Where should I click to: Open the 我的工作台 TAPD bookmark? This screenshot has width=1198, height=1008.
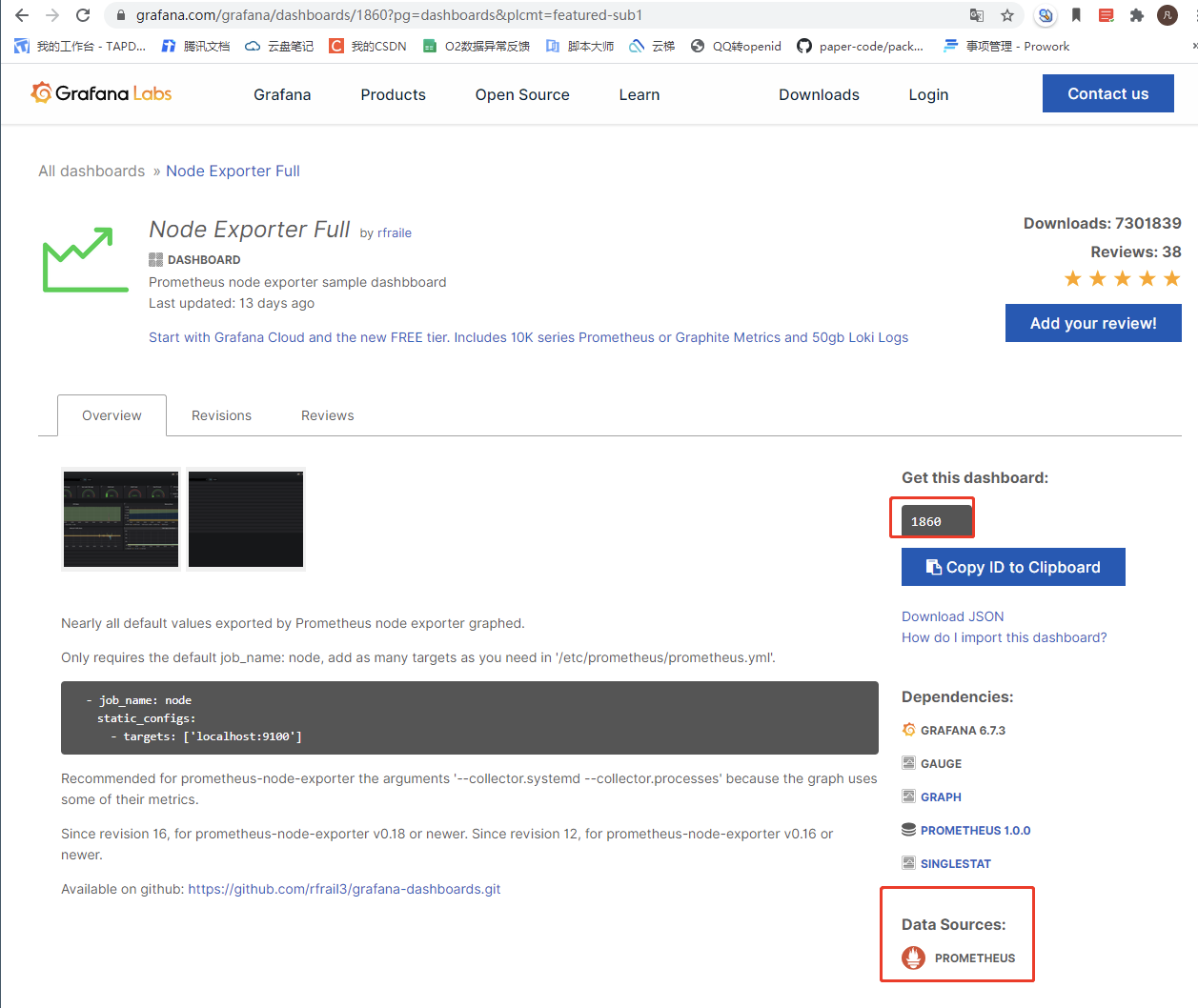(80, 46)
